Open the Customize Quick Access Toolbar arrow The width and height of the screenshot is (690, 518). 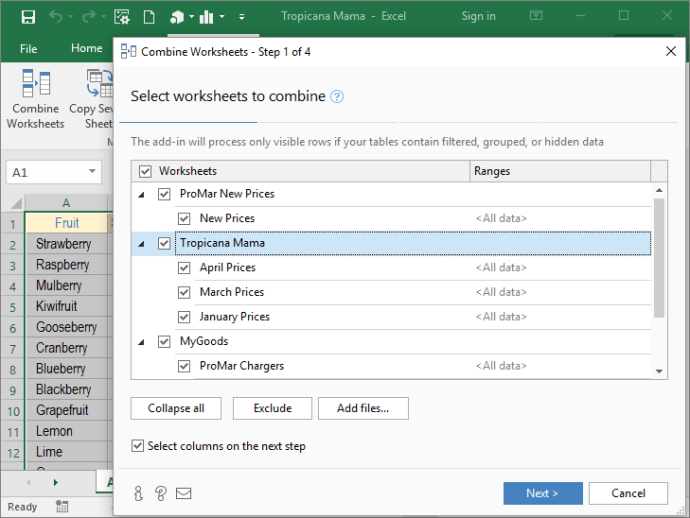[242, 17]
